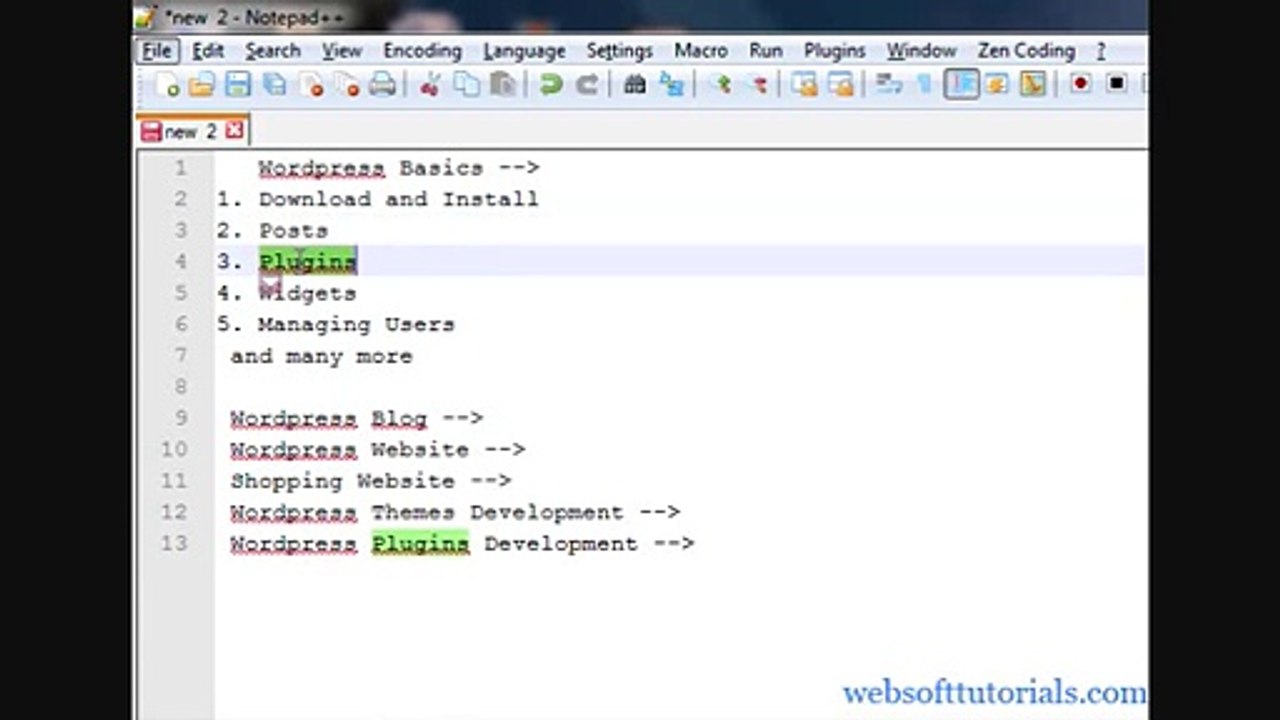Open the Language menu
The height and width of the screenshot is (720, 1280).
click(524, 51)
